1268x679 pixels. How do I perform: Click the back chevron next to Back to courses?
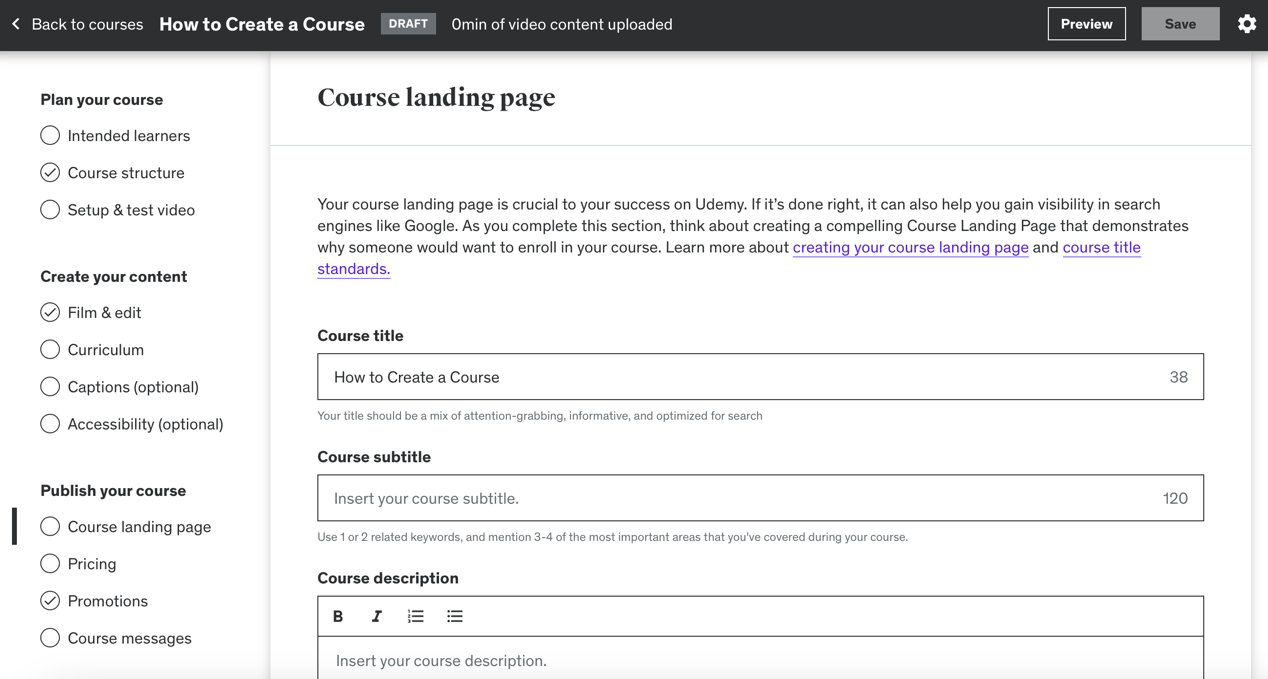[14, 23]
